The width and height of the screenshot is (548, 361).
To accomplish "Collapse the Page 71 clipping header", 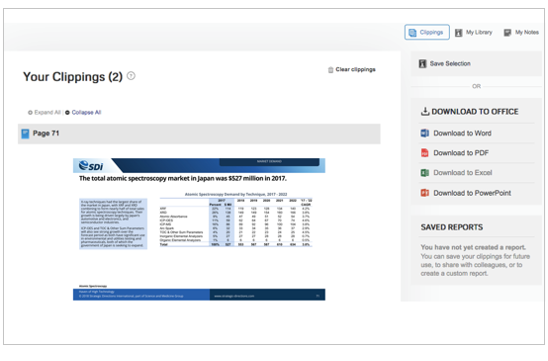I will coord(199,133).
